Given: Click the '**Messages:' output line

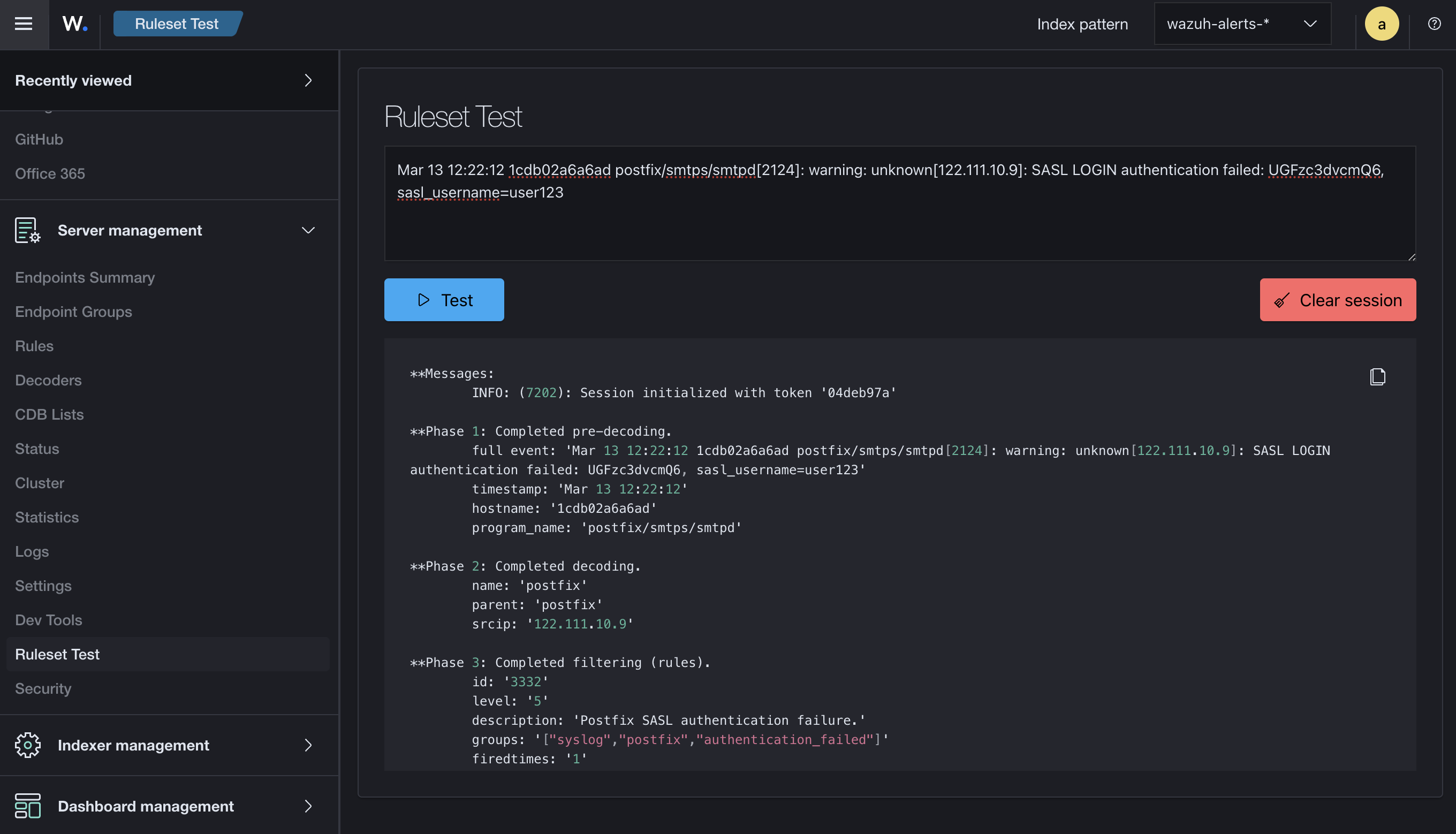Looking at the screenshot, I should (x=452, y=374).
